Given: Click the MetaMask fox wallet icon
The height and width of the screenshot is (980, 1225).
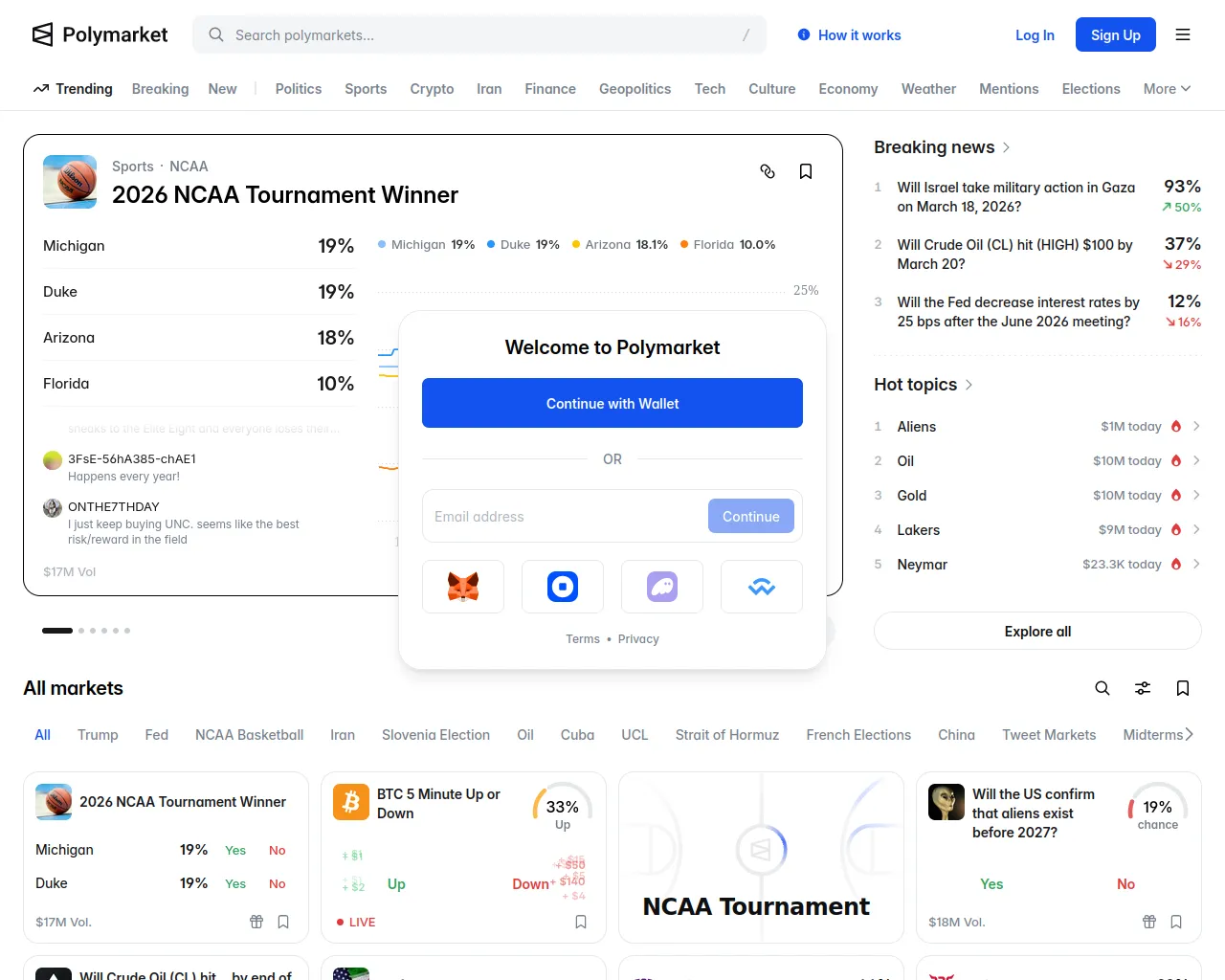Looking at the screenshot, I should tap(463, 587).
